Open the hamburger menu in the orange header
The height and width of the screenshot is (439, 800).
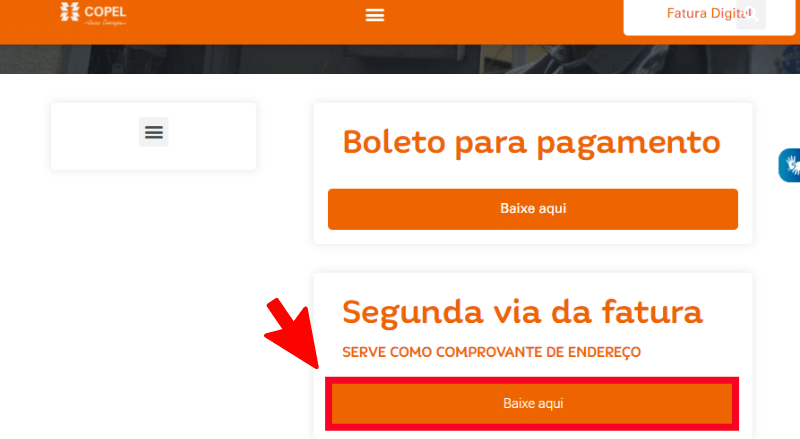click(375, 15)
